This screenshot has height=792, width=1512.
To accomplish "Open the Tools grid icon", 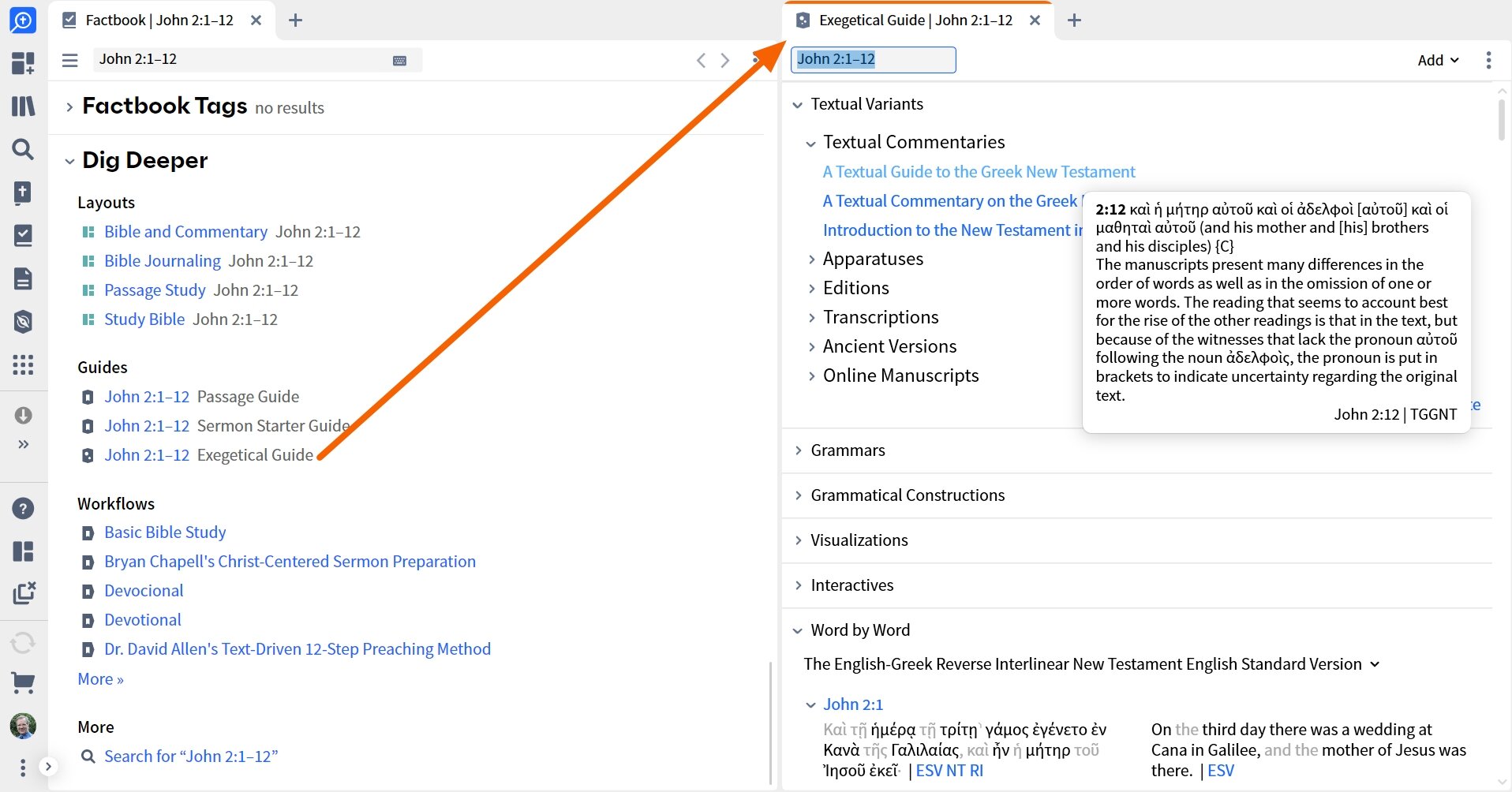I will [23, 364].
